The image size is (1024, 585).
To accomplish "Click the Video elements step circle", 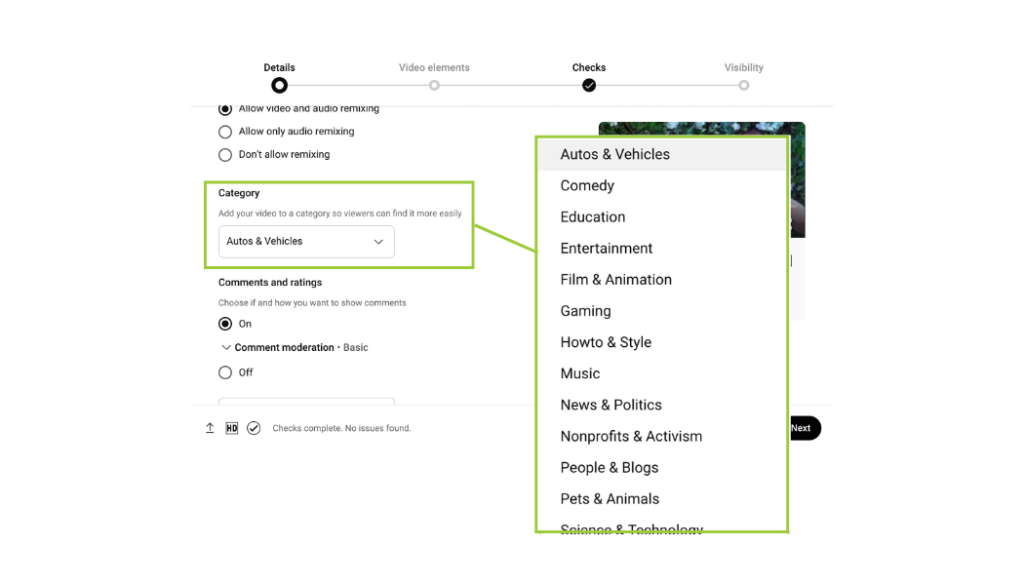I will (x=434, y=86).
